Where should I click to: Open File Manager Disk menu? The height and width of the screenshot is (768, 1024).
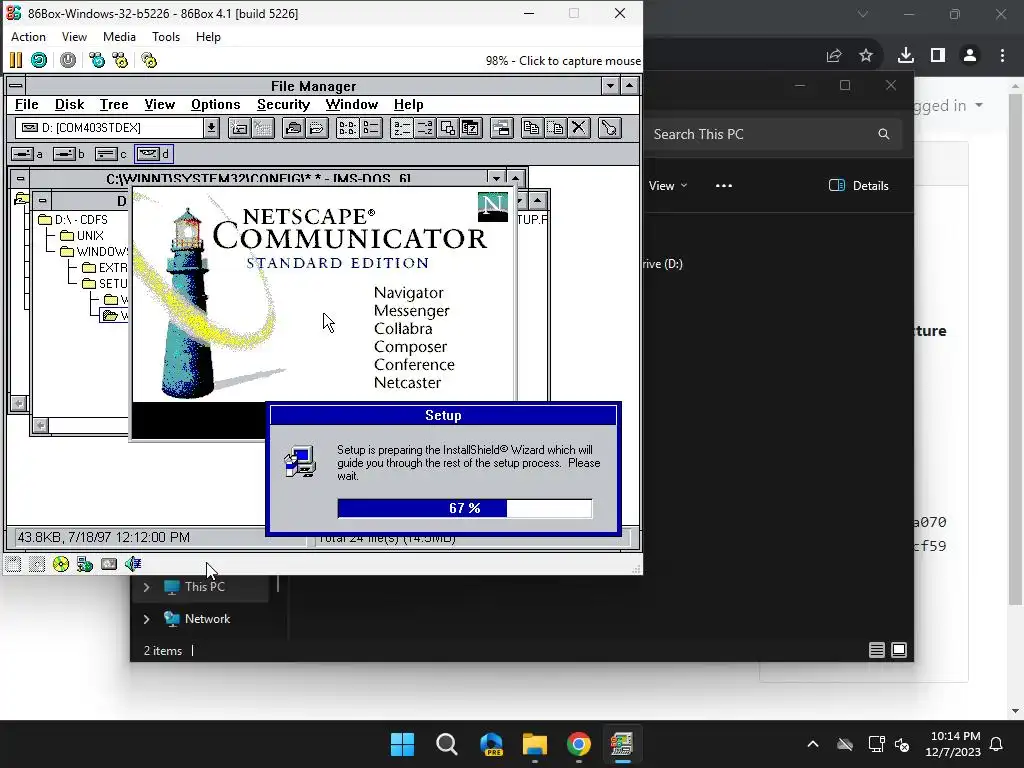click(x=69, y=104)
